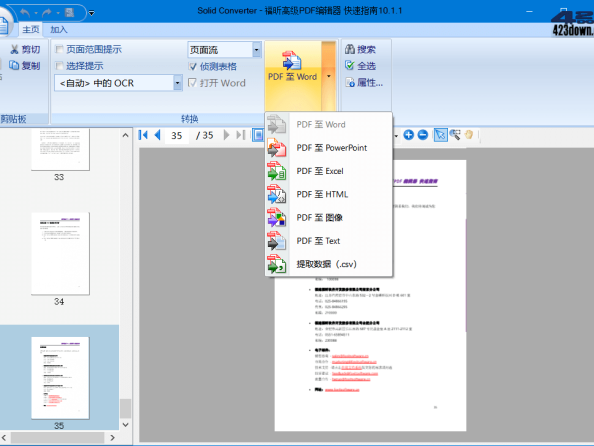Choose PDF 至 PowerPoint menu entry
The height and width of the screenshot is (446, 594).
point(328,148)
